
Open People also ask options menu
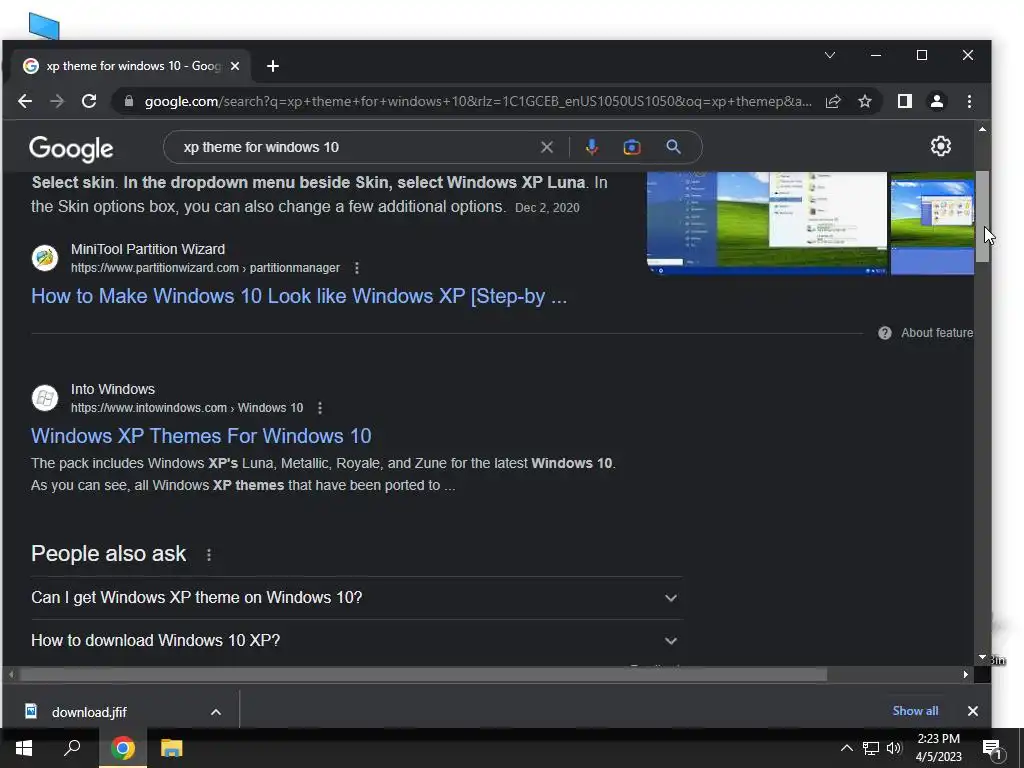209,554
